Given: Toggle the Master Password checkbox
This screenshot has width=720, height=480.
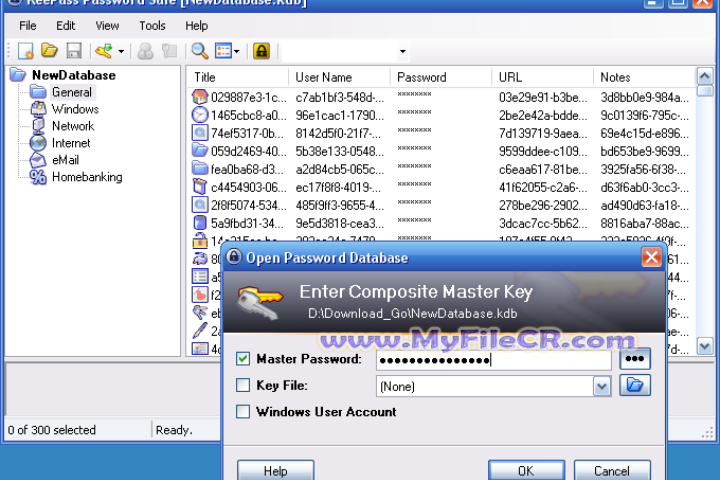Looking at the screenshot, I should [243, 358].
